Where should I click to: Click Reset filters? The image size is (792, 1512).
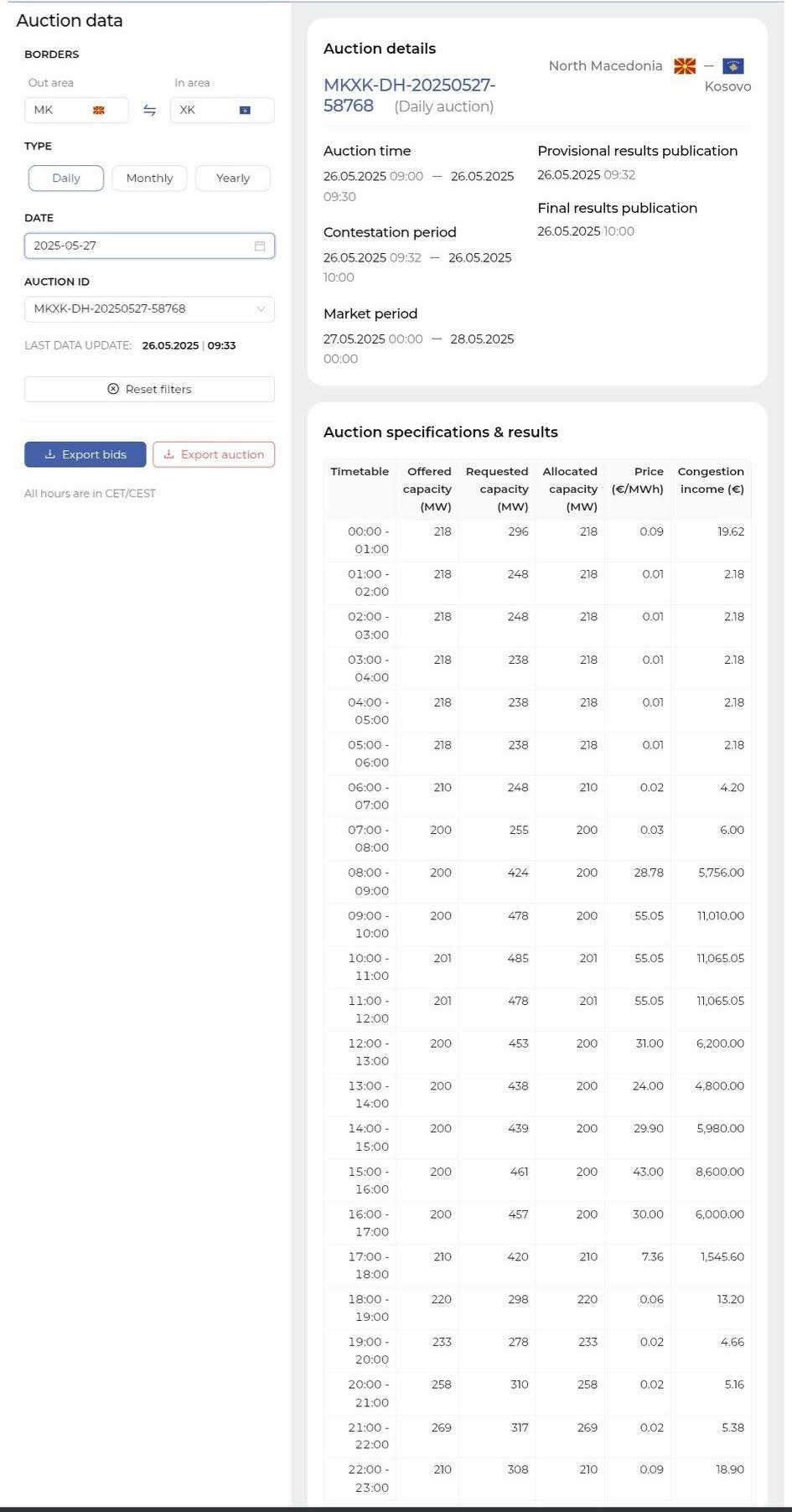coord(149,389)
